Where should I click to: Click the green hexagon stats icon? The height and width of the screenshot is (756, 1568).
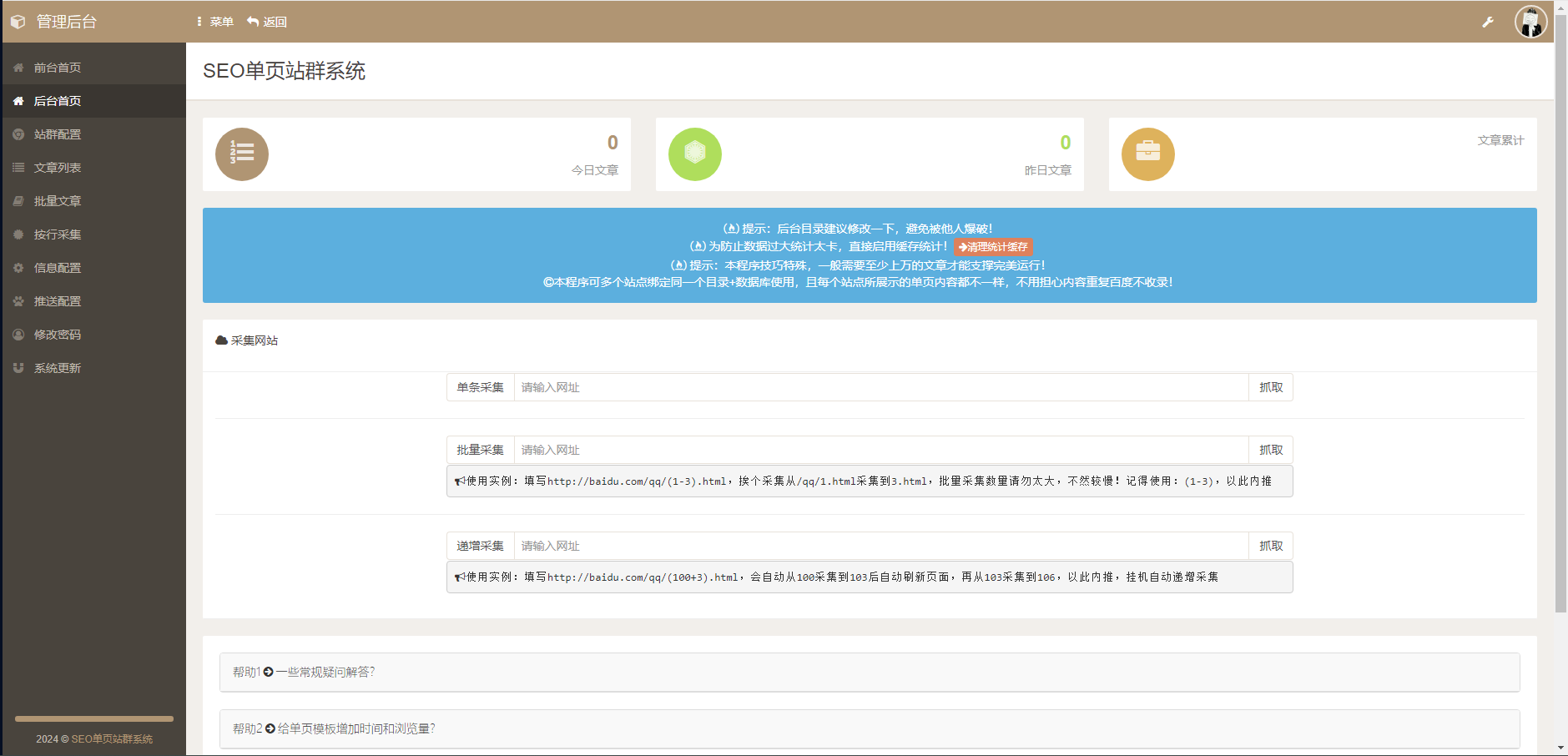tap(695, 154)
